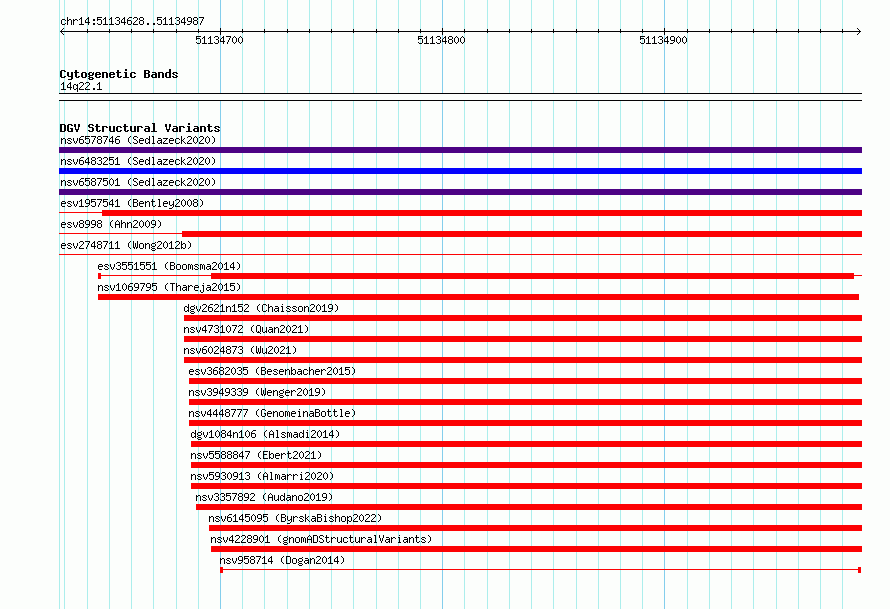
Task: Open the nsv6587501 (Sedlazeck2020) variant label
Action: (x=138, y=182)
